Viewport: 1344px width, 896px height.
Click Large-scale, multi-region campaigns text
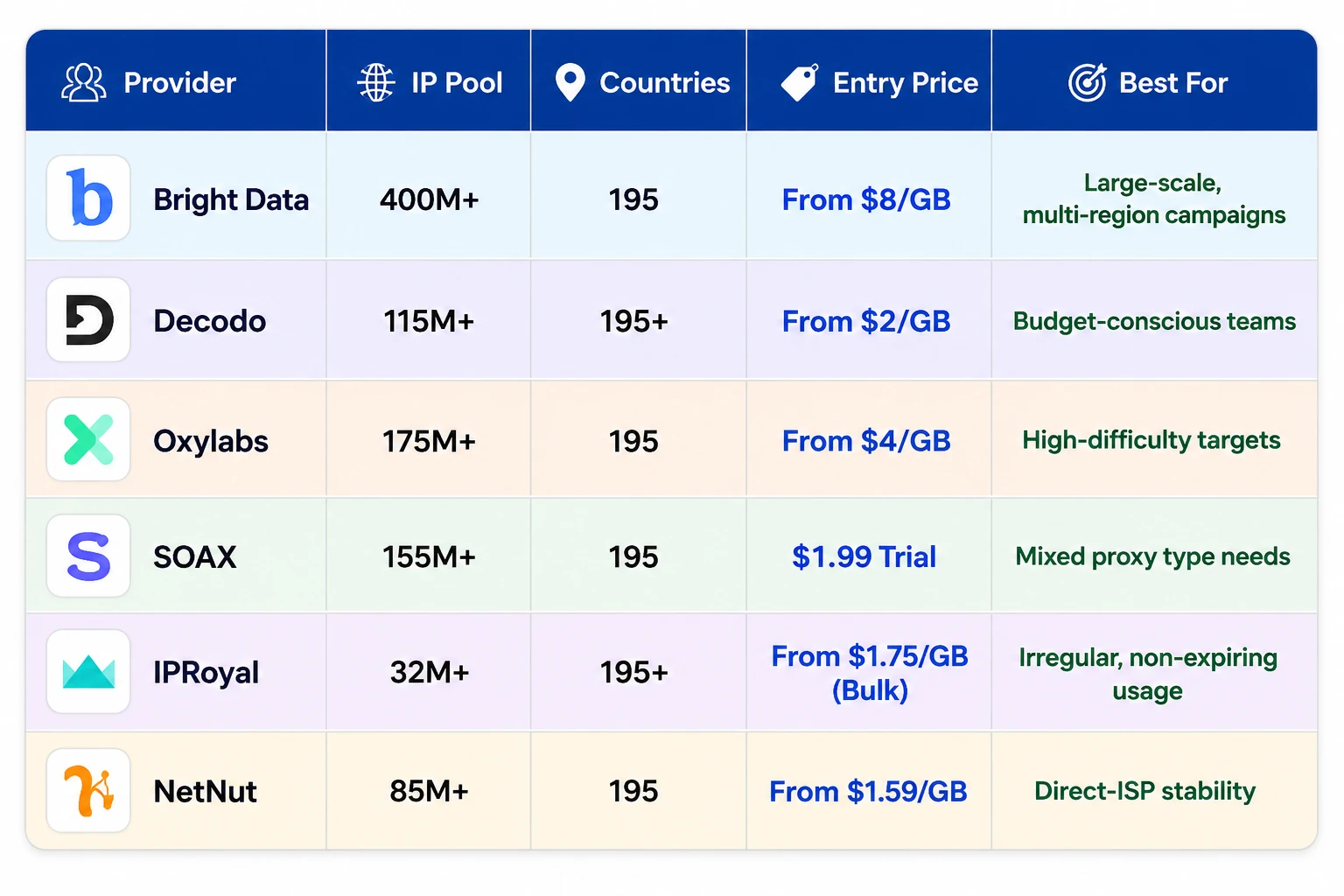(x=1154, y=199)
